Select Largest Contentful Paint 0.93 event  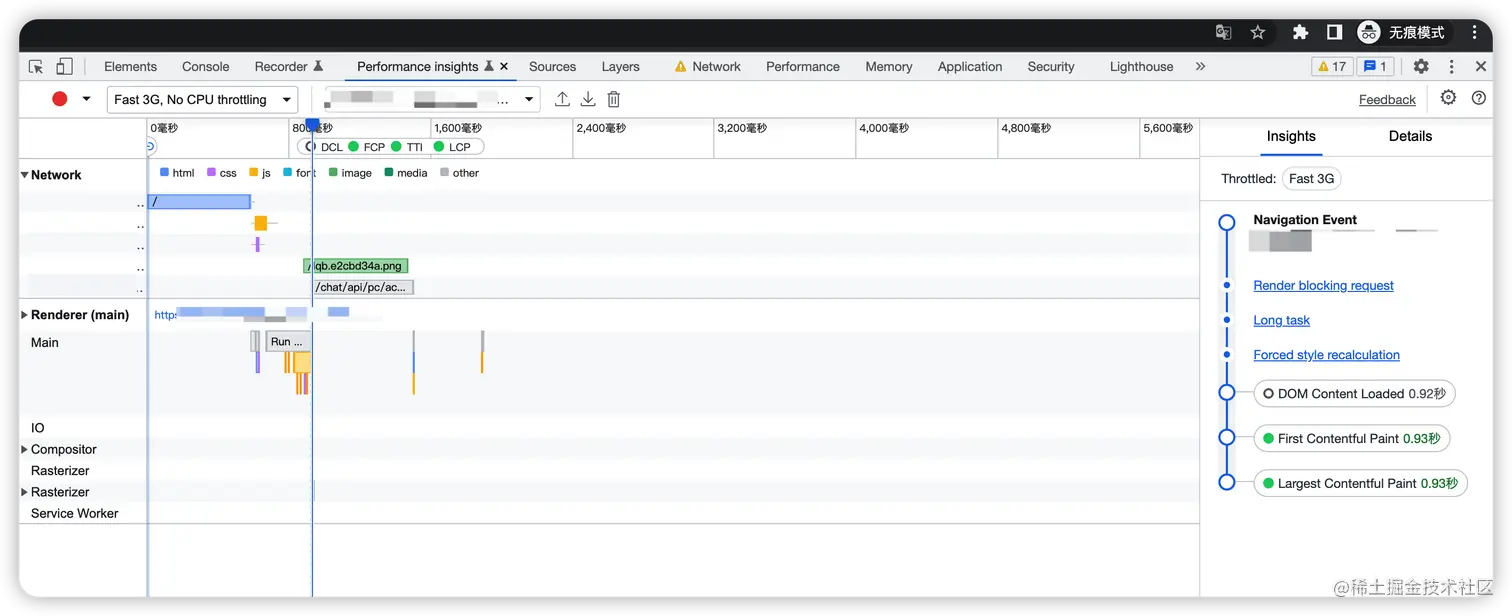(x=1360, y=483)
